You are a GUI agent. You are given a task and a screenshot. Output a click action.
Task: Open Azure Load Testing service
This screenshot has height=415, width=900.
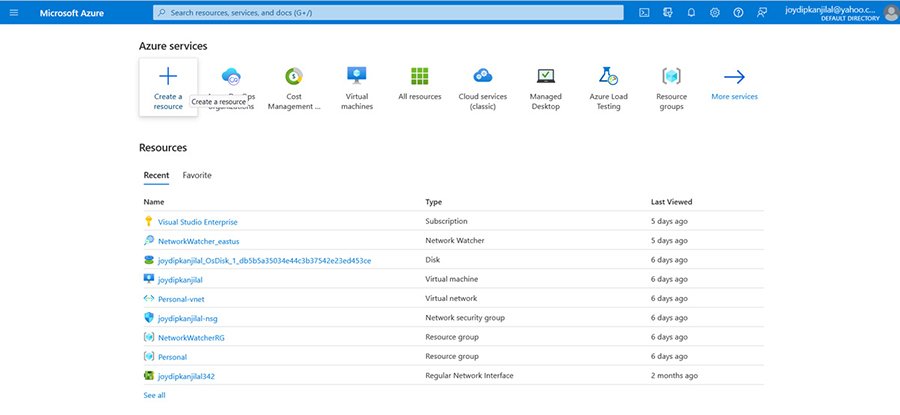607,77
